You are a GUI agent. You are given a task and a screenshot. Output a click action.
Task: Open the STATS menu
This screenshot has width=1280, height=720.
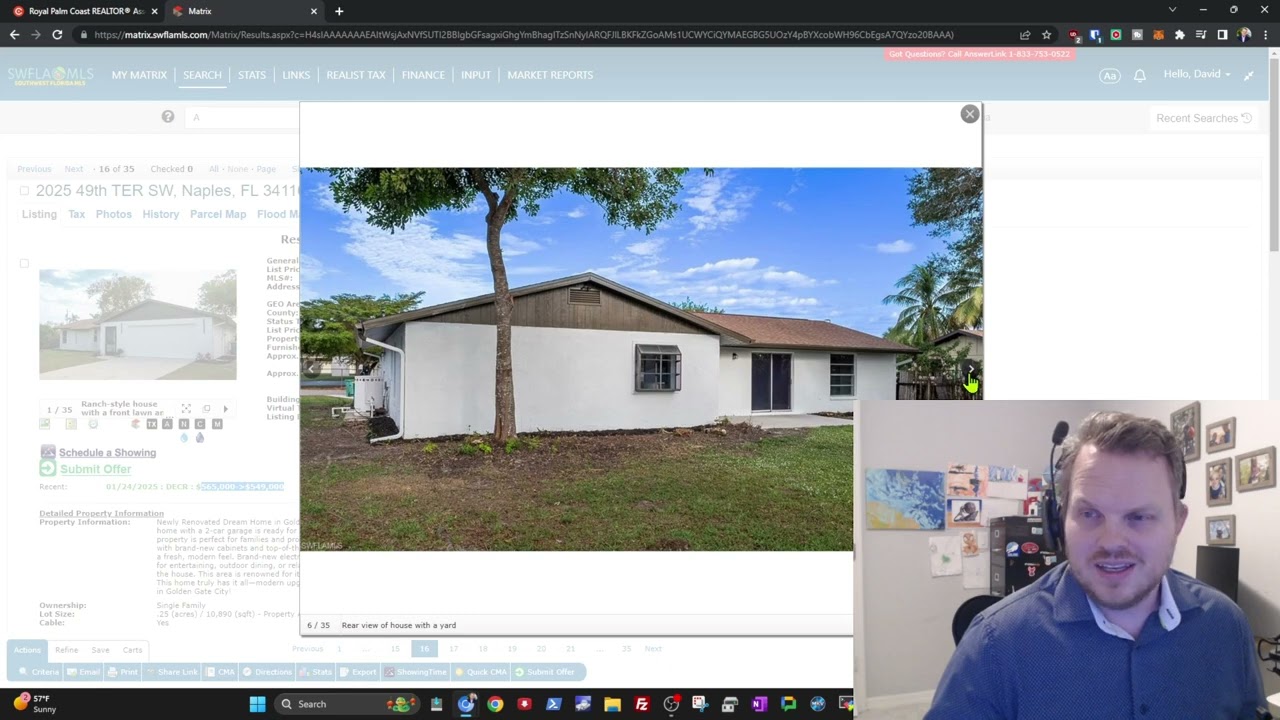[252, 75]
